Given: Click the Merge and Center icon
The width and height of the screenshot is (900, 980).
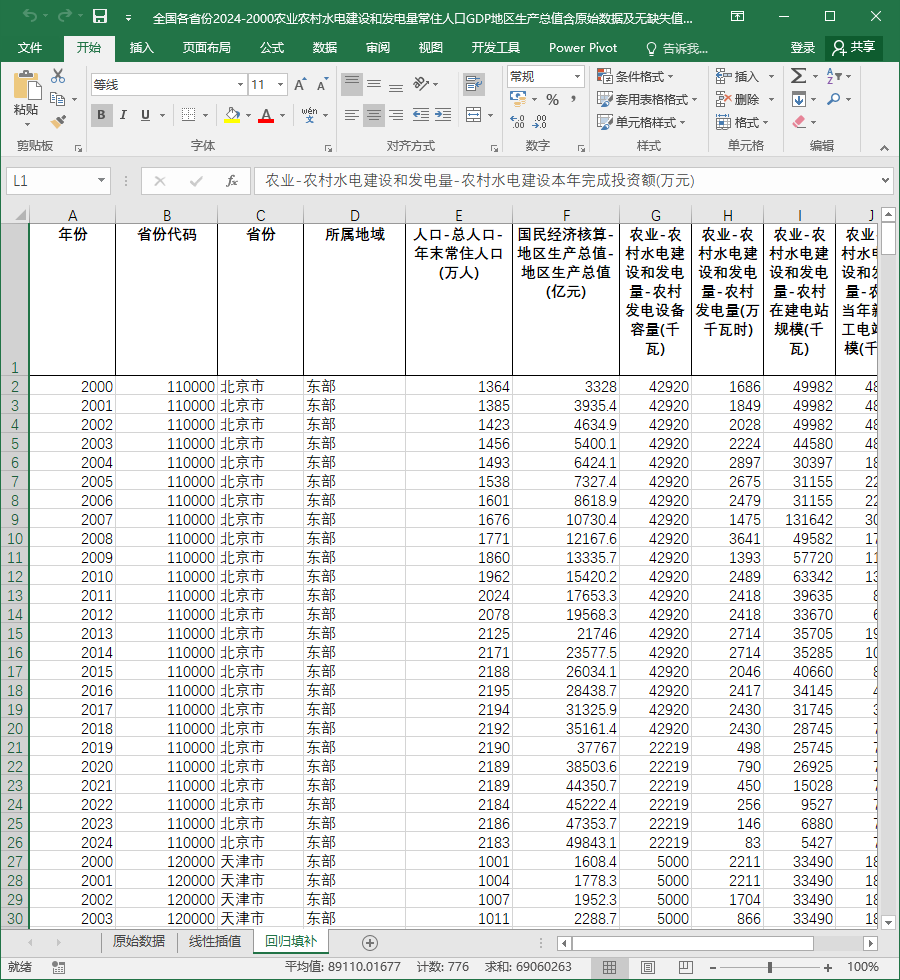Looking at the screenshot, I should coord(474,115).
